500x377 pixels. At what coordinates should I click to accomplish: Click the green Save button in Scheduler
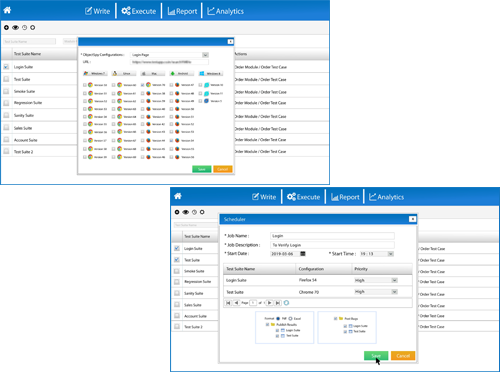pyautogui.click(x=376, y=356)
